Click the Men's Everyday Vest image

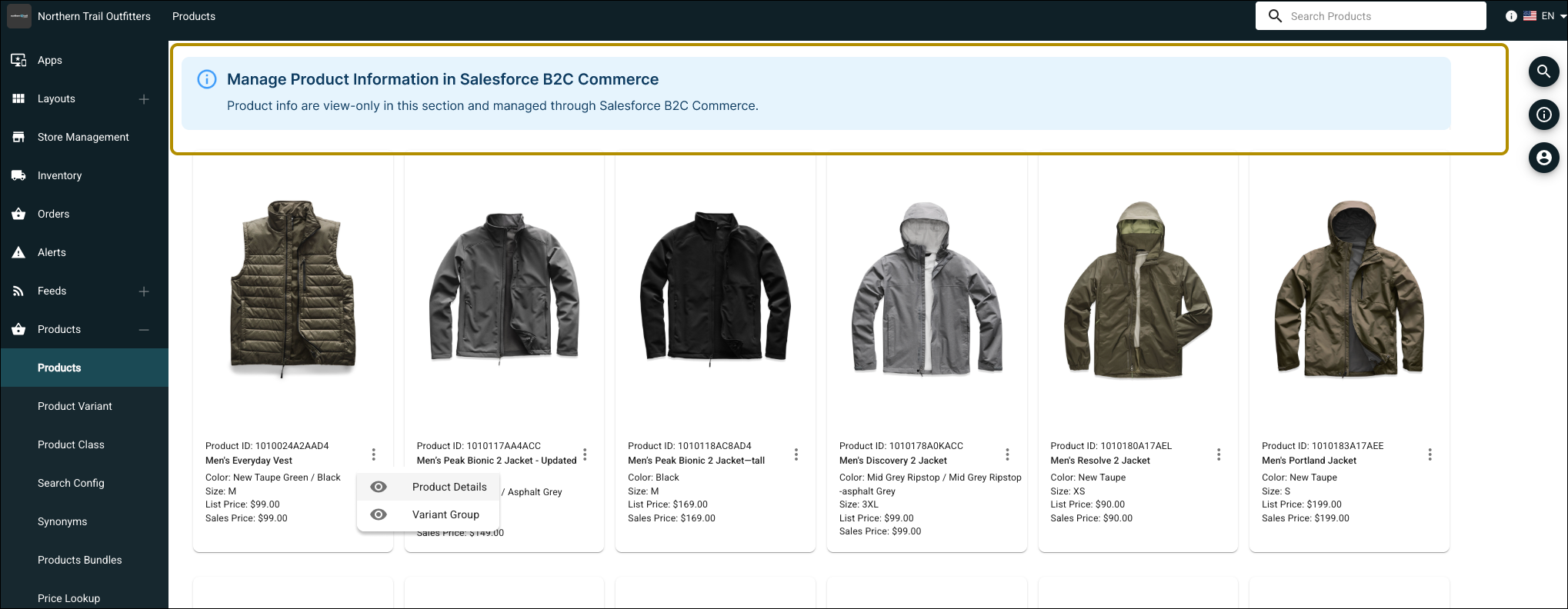293,290
